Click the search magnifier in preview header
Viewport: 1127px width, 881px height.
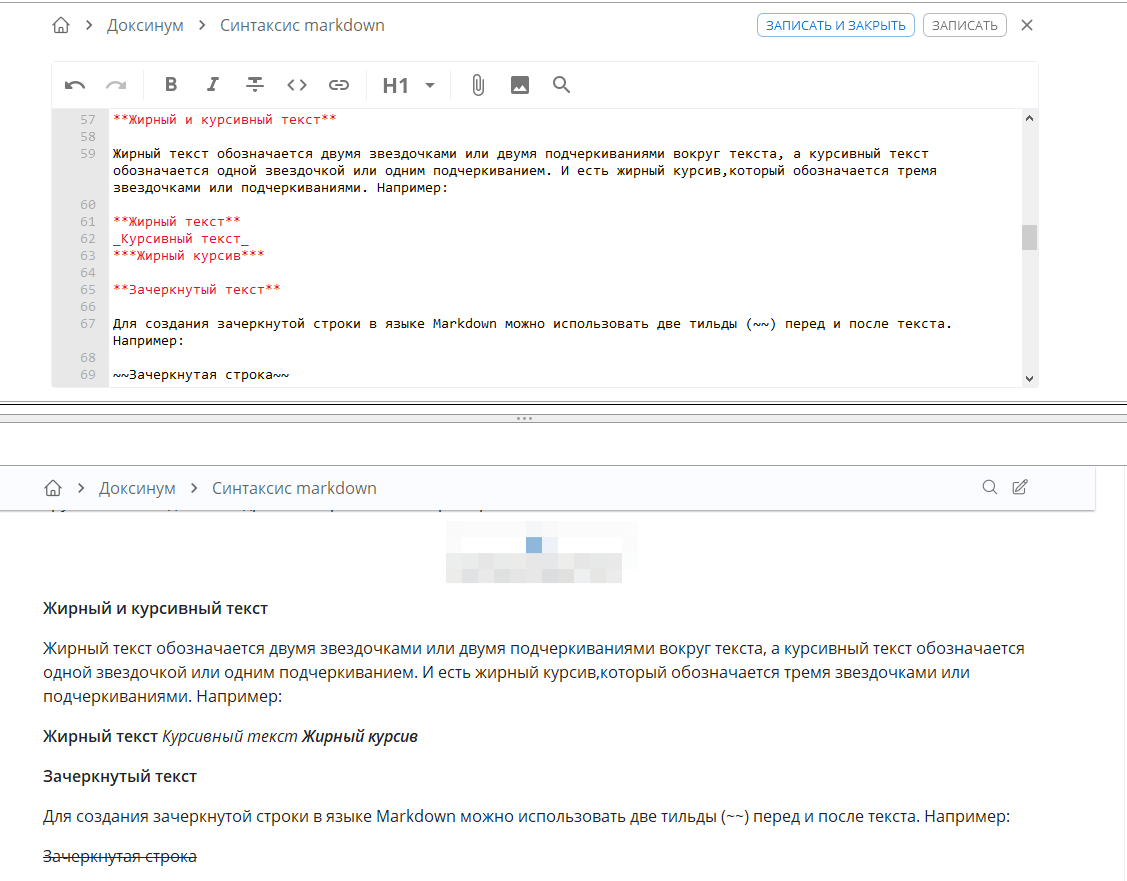[x=990, y=488]
